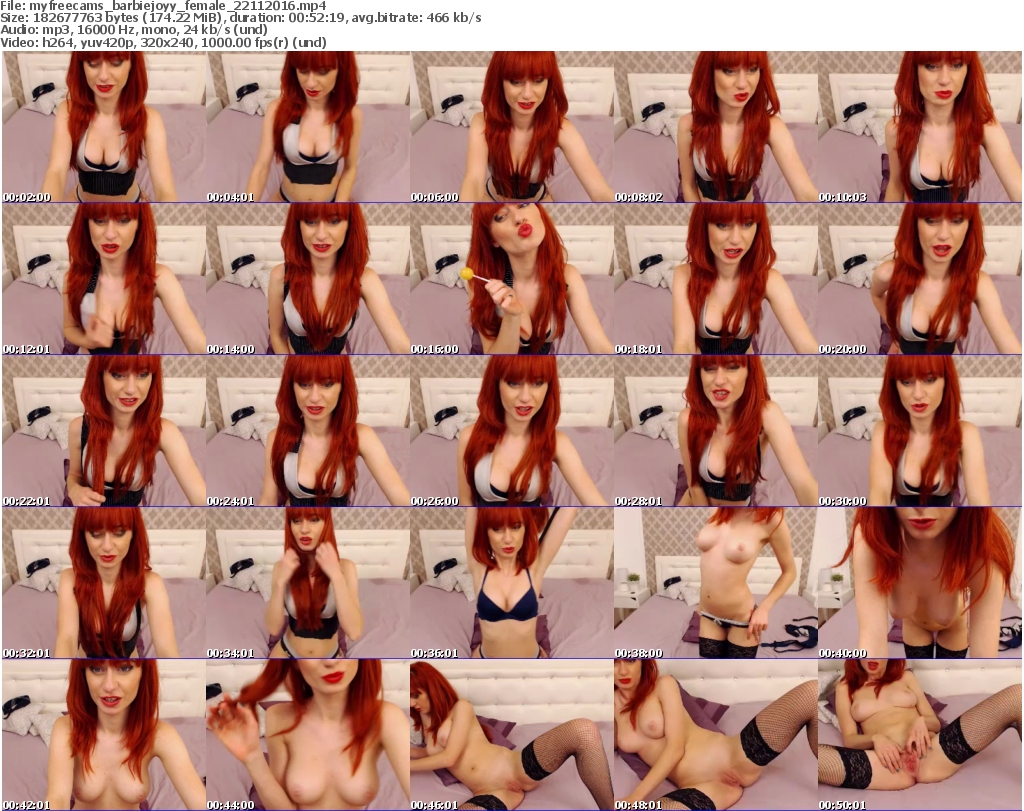Select the frame stamped 00:16:00
1024x811 pixels.
(x=512, y=279)
